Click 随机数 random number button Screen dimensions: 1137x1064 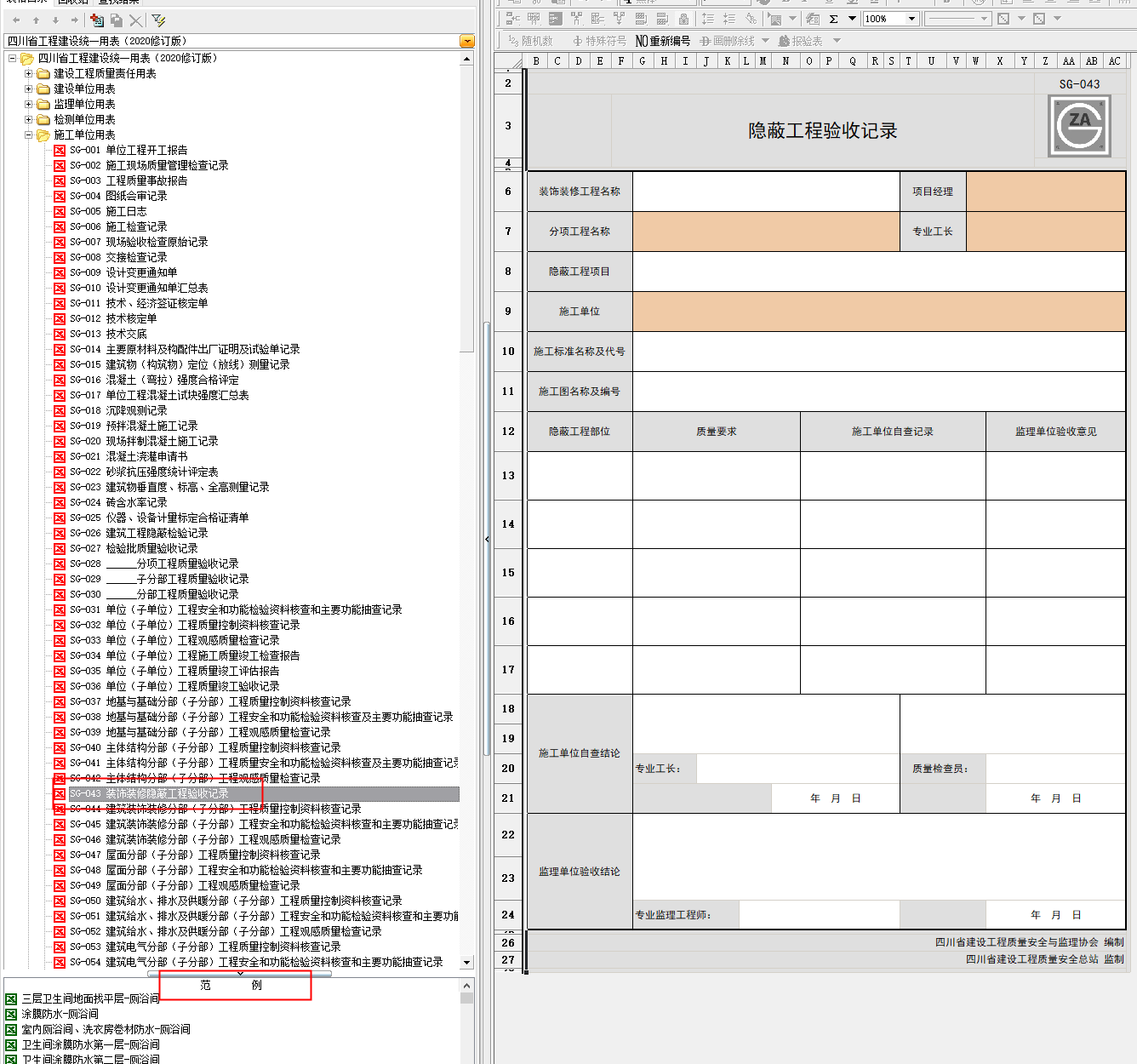[x=530, y=41]
